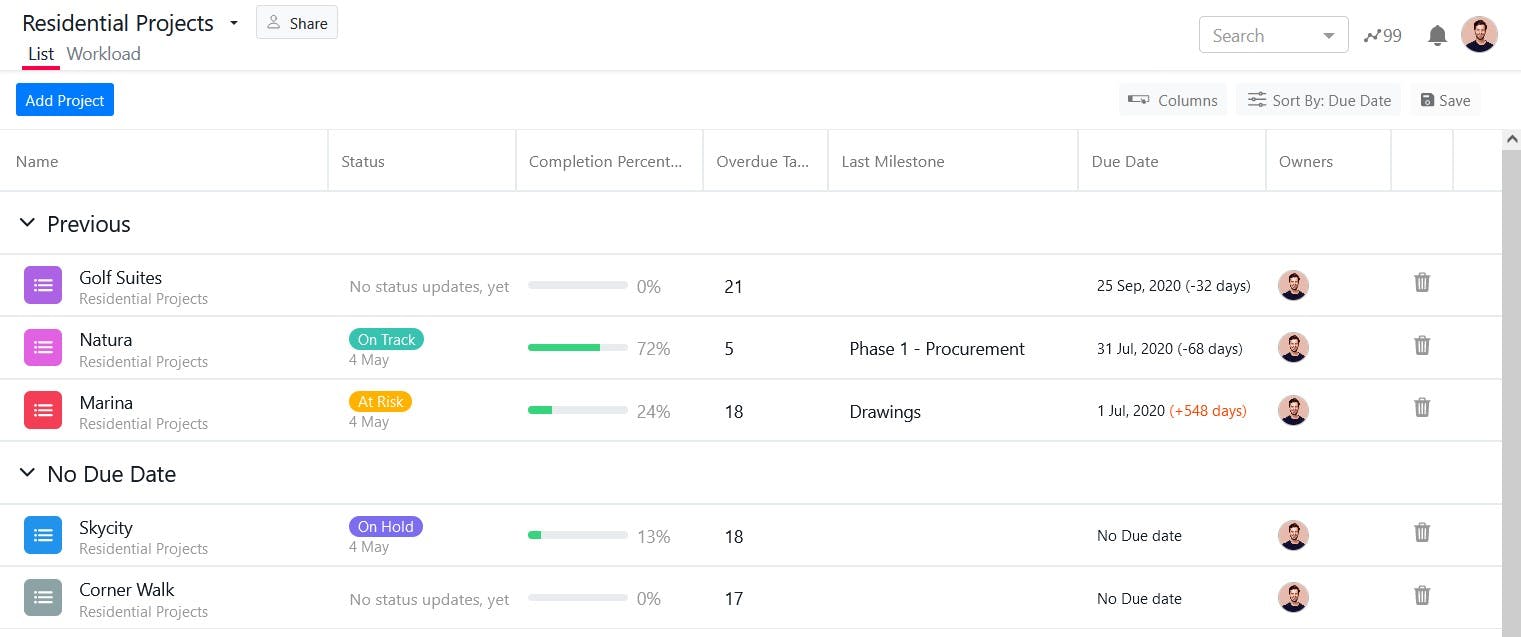Collapse the Previous group
1521x637 pixels.
(28, 224)
